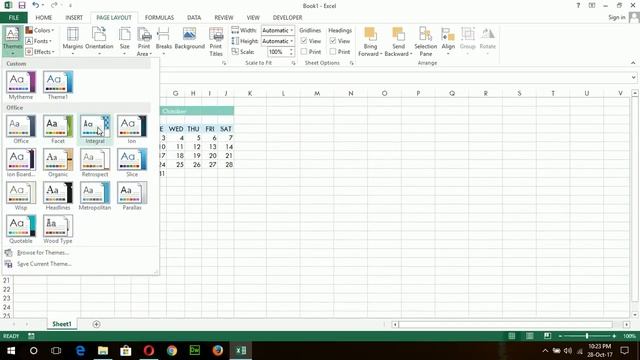
Task: Apply the Facet theme
Action: (58, 129)
